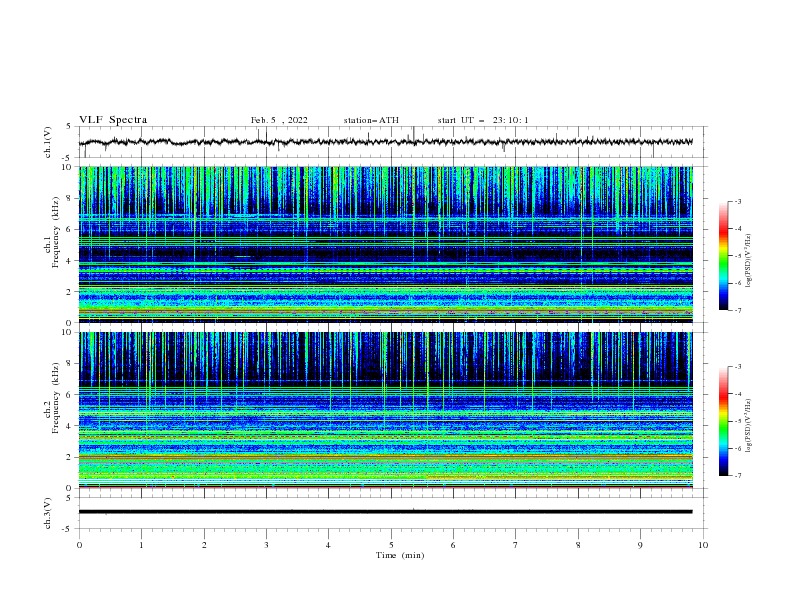Image resolution: width=792 pixels, height=612 pixels.
Task: Click the "6" kHz tick of ch.2 spectrogram
Action: 70,394
